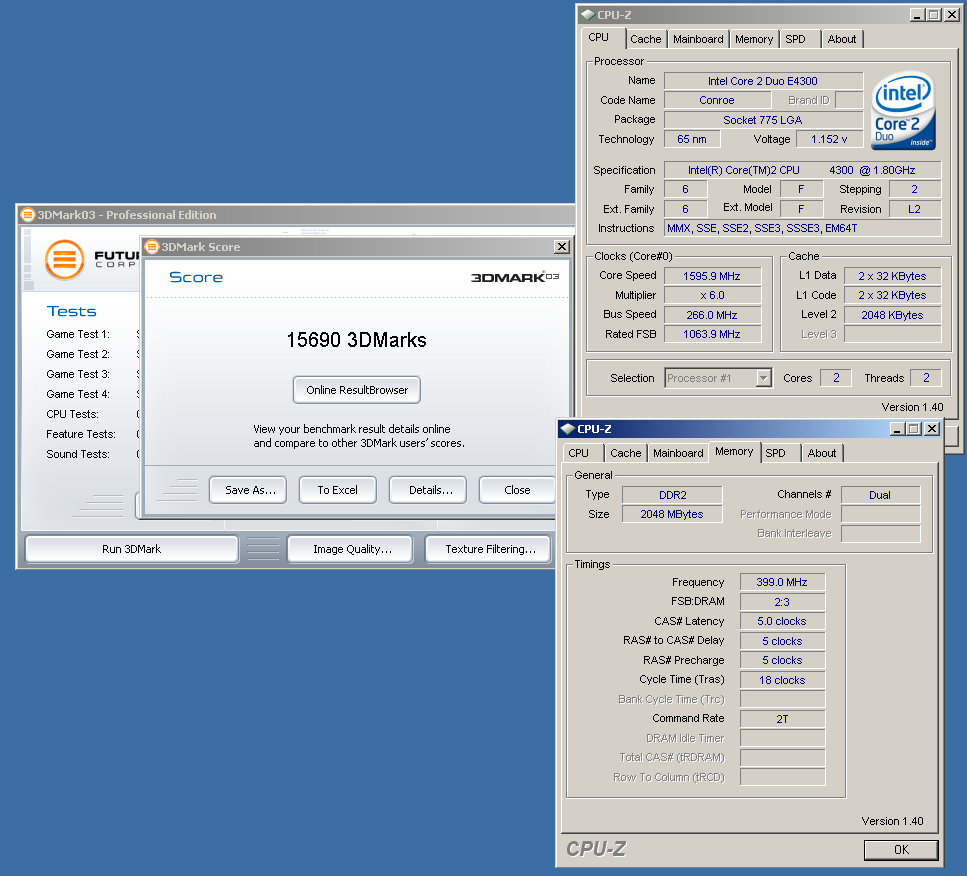Image resolution: width=967 pixels, height=876 pixels.
Task: Click the CAS# Latency value '5.0 clocks'
Action: [x=782, y=621]
